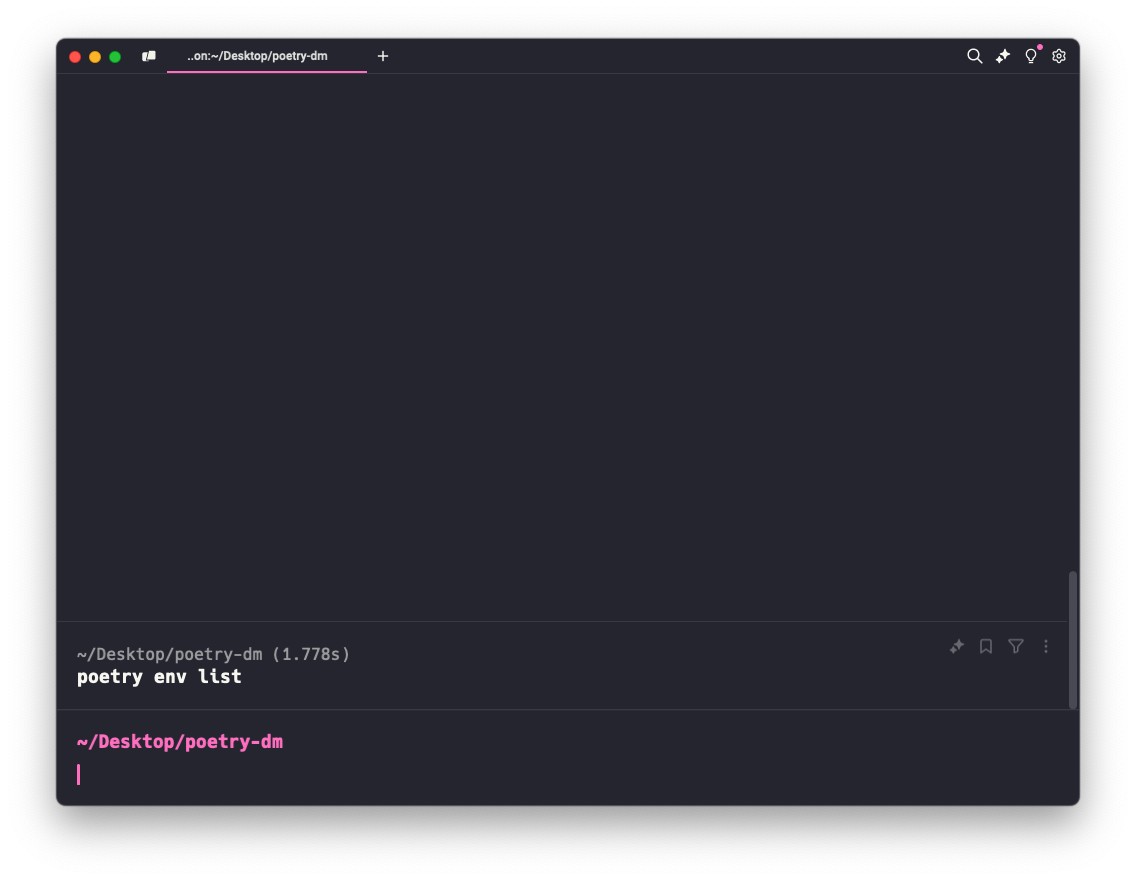Bookmark the poetry env list block

[x=985, y=646]
